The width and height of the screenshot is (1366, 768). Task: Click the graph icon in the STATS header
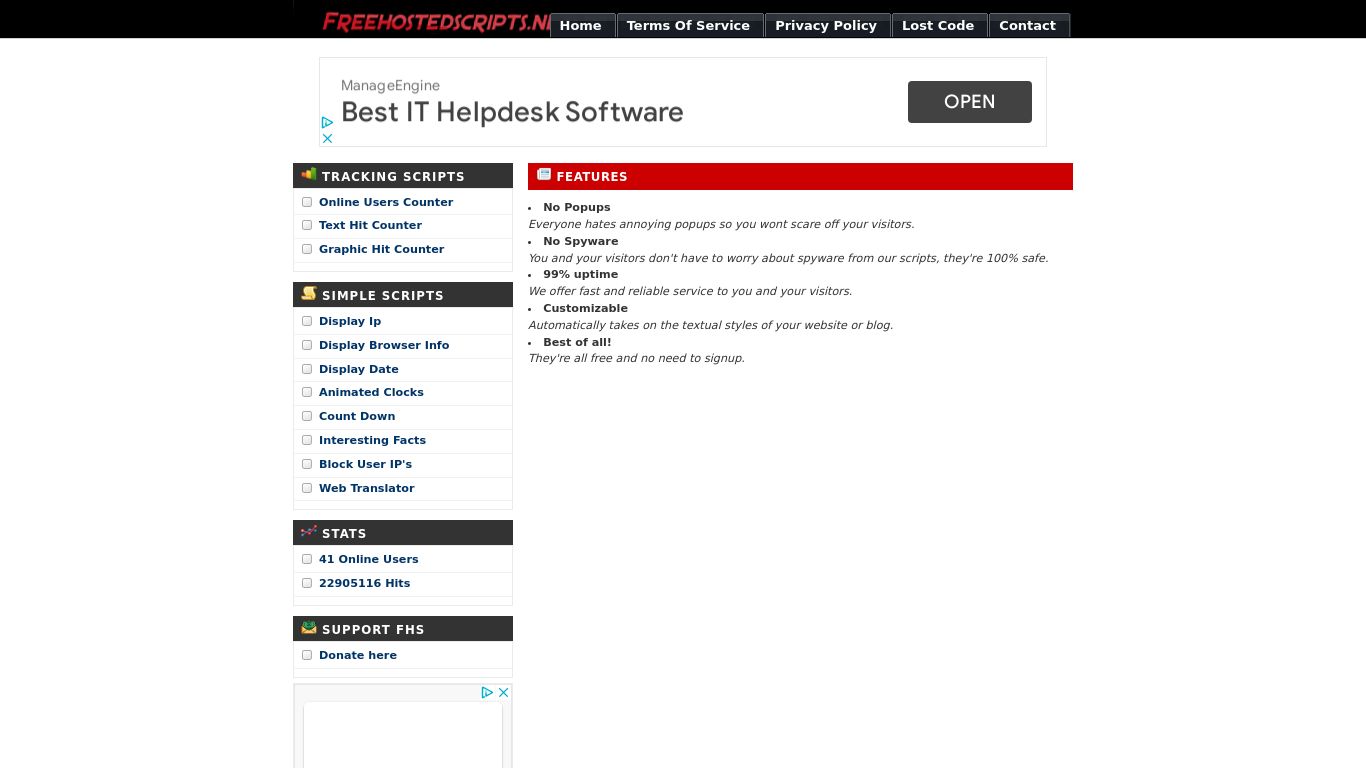309,531
